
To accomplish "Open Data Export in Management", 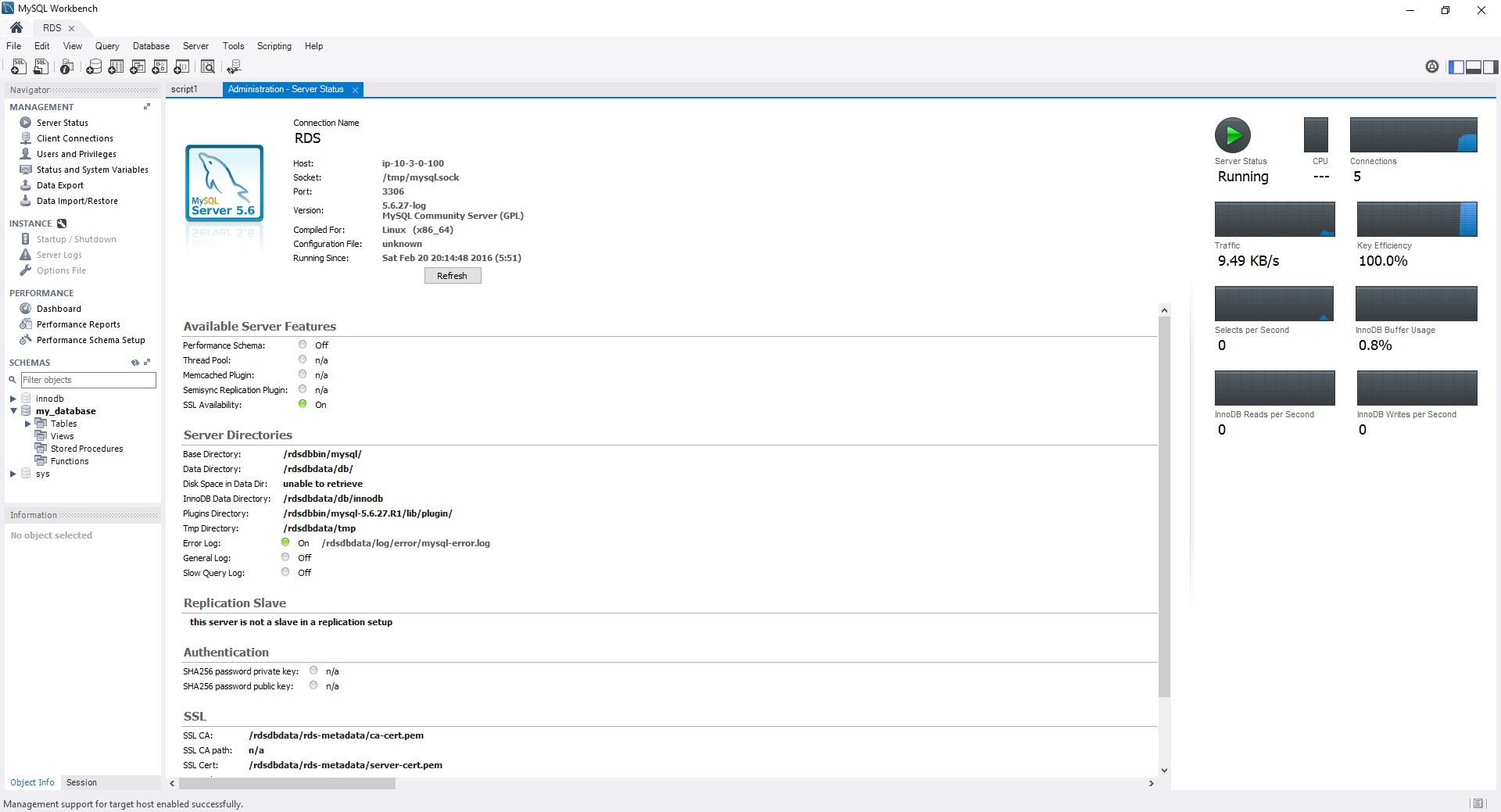I will click(60, 185).
